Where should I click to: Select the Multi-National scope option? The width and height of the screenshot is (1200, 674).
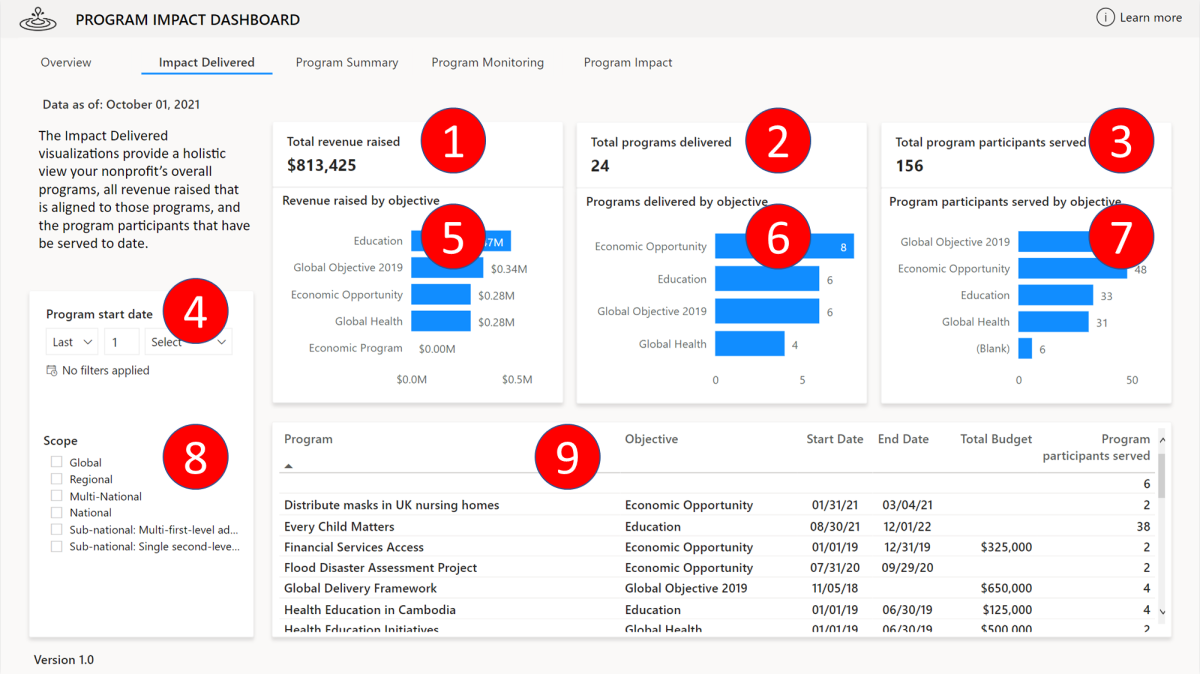click(x=56, y=495)
